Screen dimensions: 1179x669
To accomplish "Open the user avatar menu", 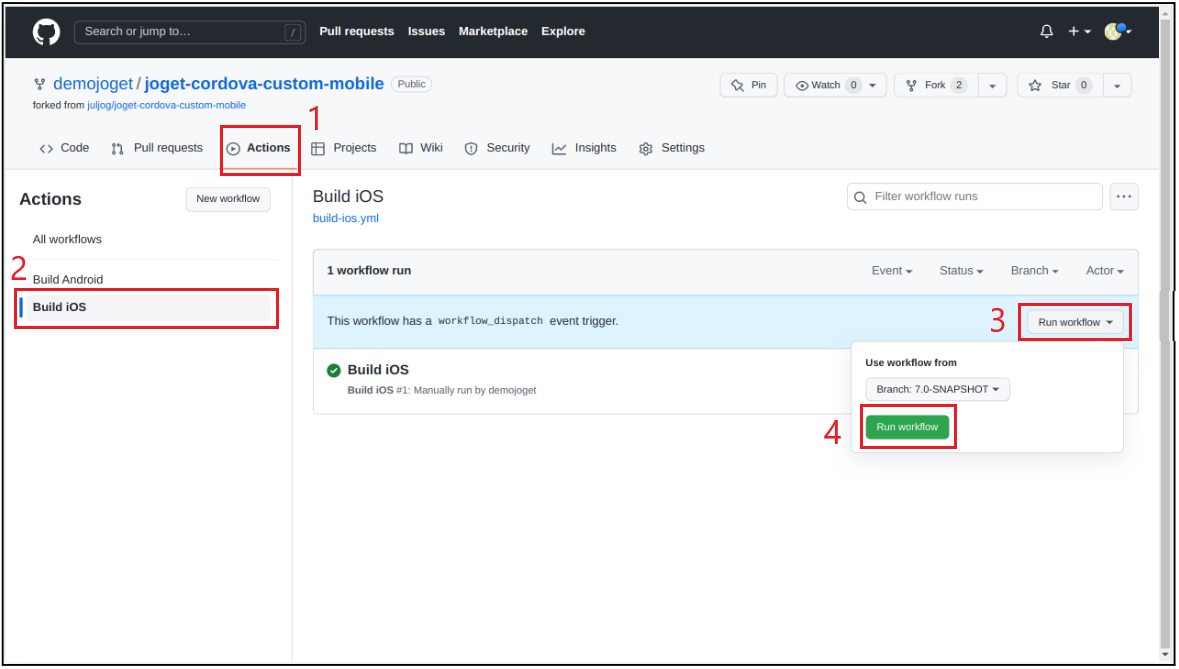I will [1117, 32].
